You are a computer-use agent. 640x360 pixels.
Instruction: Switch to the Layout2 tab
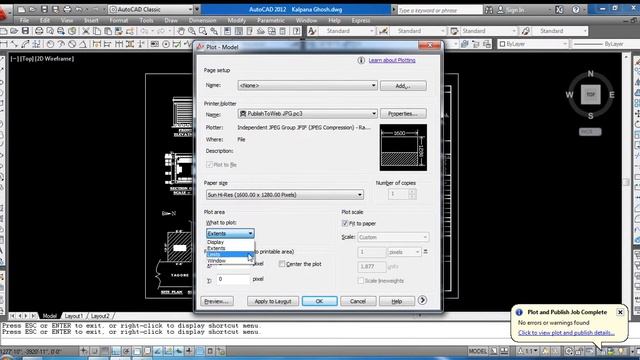click(100, 316)
